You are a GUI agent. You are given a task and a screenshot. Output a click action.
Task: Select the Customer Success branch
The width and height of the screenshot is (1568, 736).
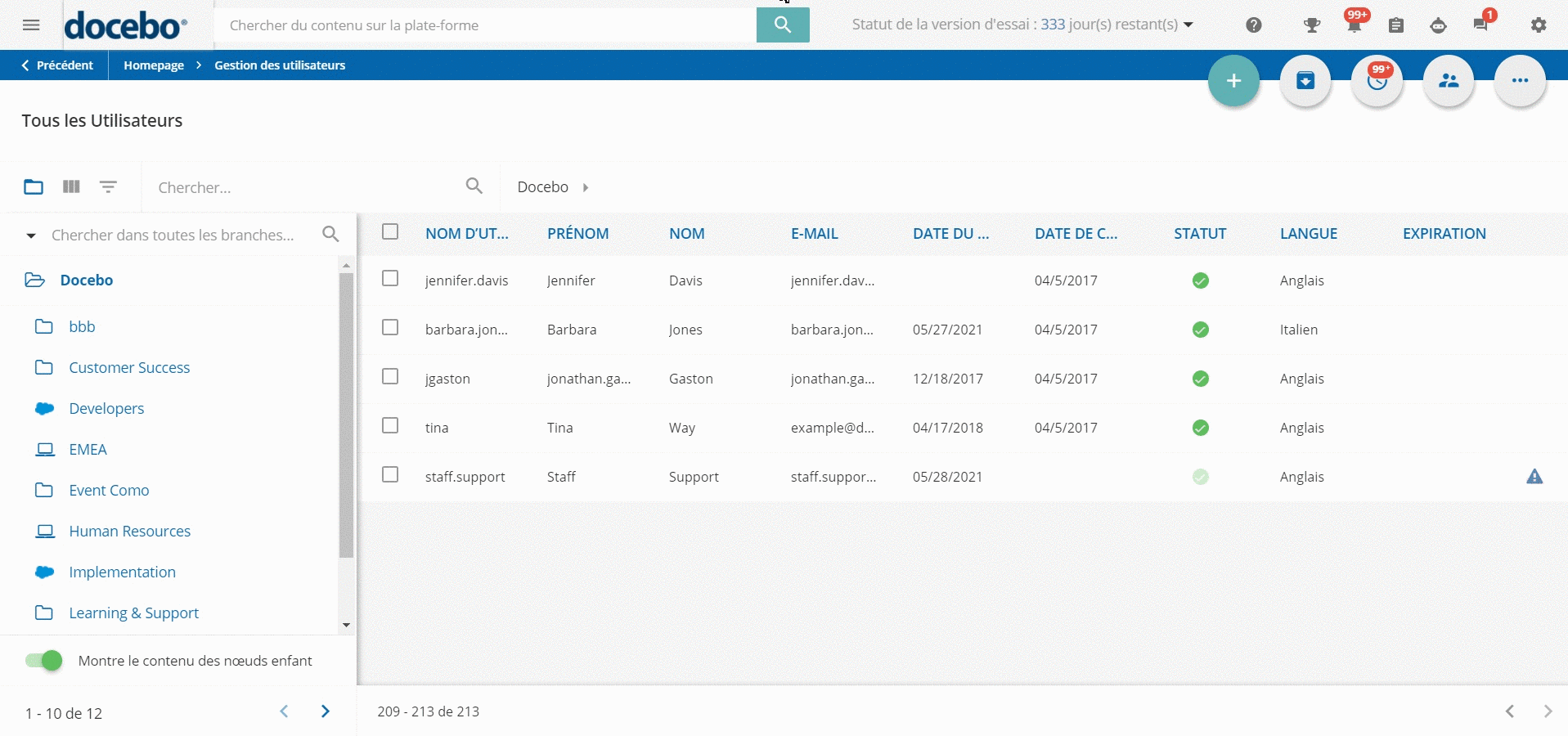pyautogui.click(x=129, y=368)
